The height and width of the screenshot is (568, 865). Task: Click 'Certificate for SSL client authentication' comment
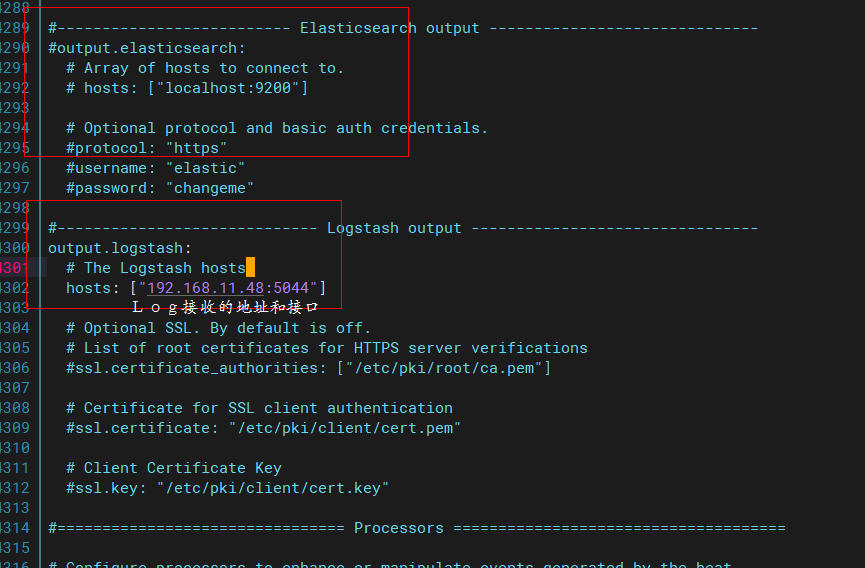point(259,408)
